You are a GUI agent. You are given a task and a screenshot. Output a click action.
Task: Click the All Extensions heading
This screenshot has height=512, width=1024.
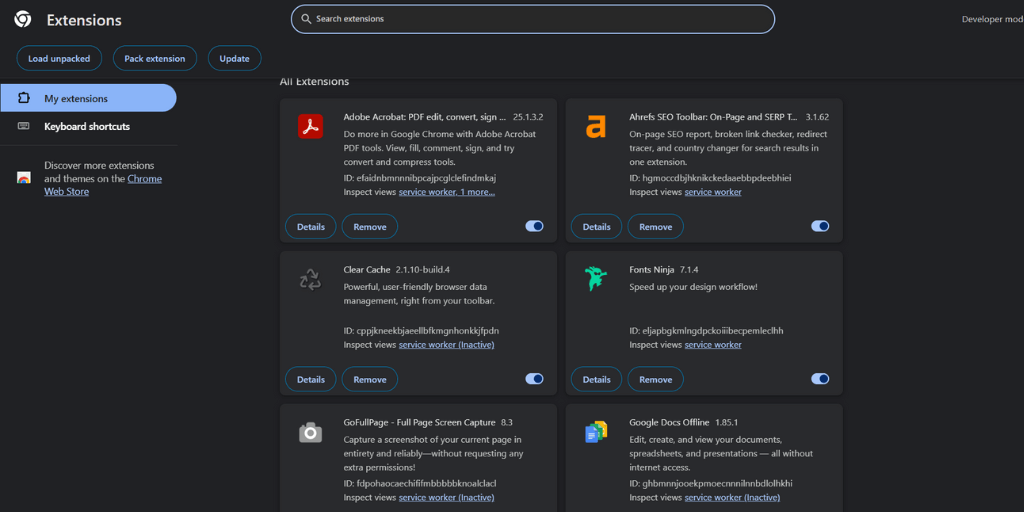tap(314, 82)
